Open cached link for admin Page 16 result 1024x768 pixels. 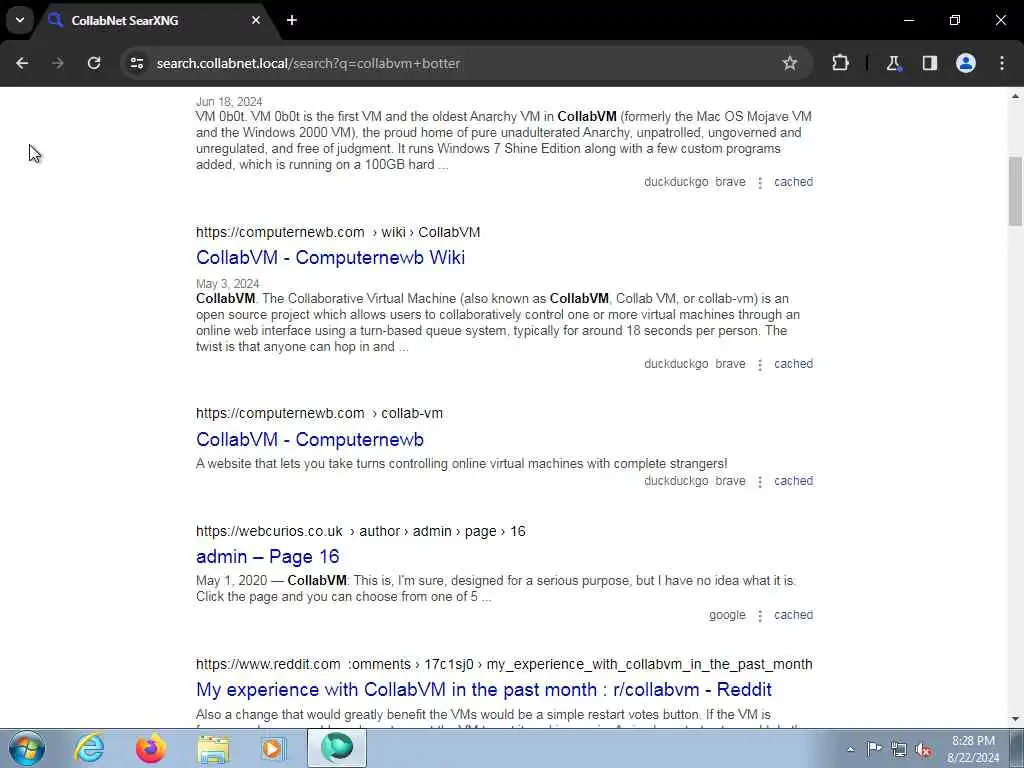click(x=793, y=615)
